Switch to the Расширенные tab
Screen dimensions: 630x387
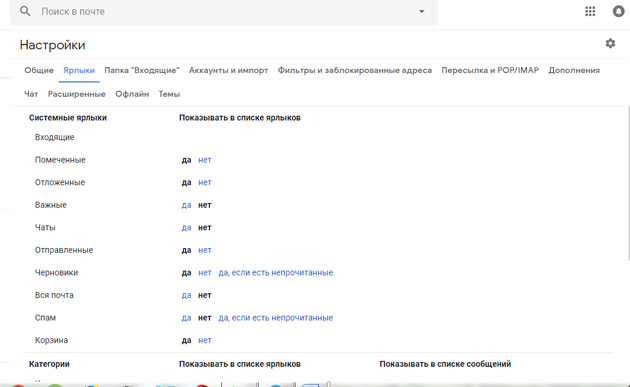76,94
